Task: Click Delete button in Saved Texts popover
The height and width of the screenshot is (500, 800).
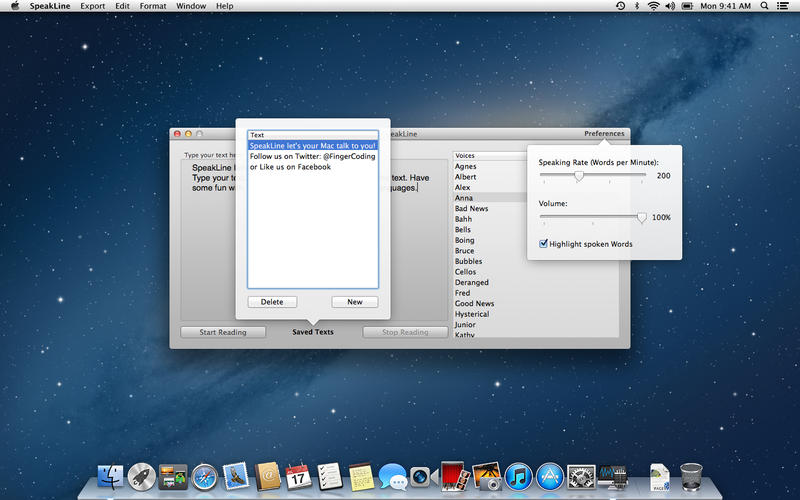Action: click(x=272, y=302)
